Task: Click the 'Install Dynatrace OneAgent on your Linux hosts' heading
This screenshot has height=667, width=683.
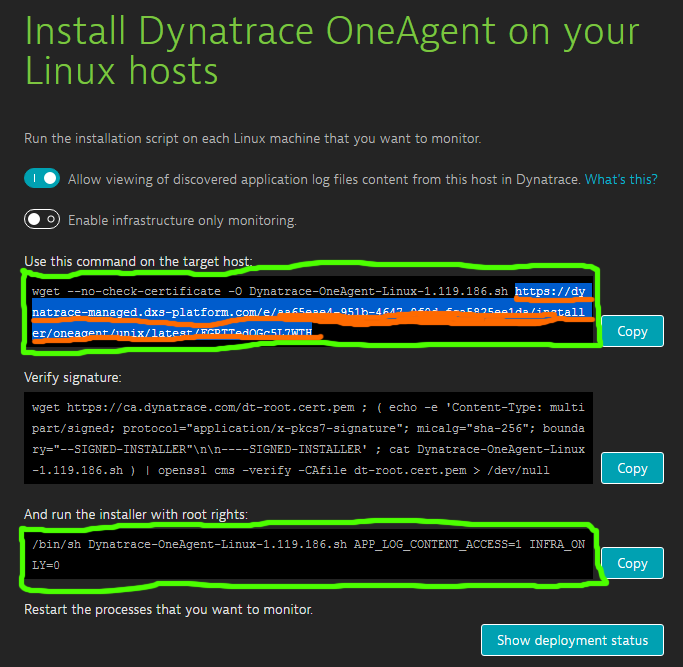Action: (x=331, y=51)
